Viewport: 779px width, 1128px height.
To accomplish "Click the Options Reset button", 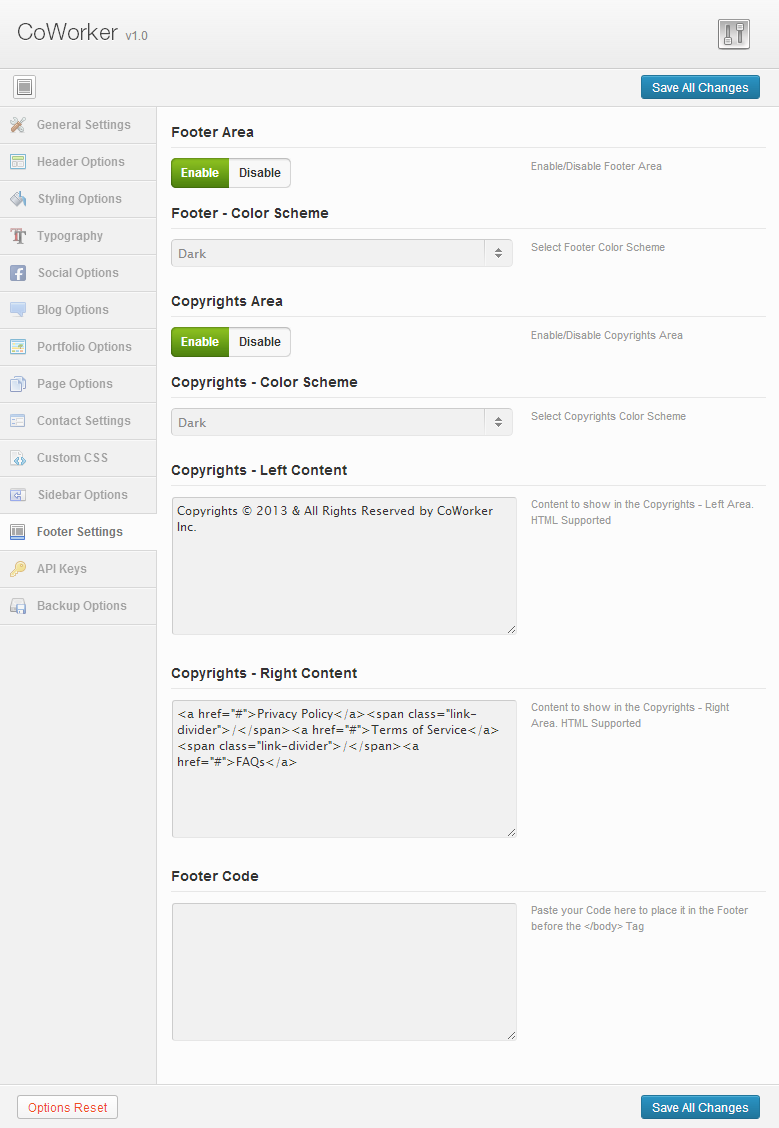I will [x=68, y=1107].
